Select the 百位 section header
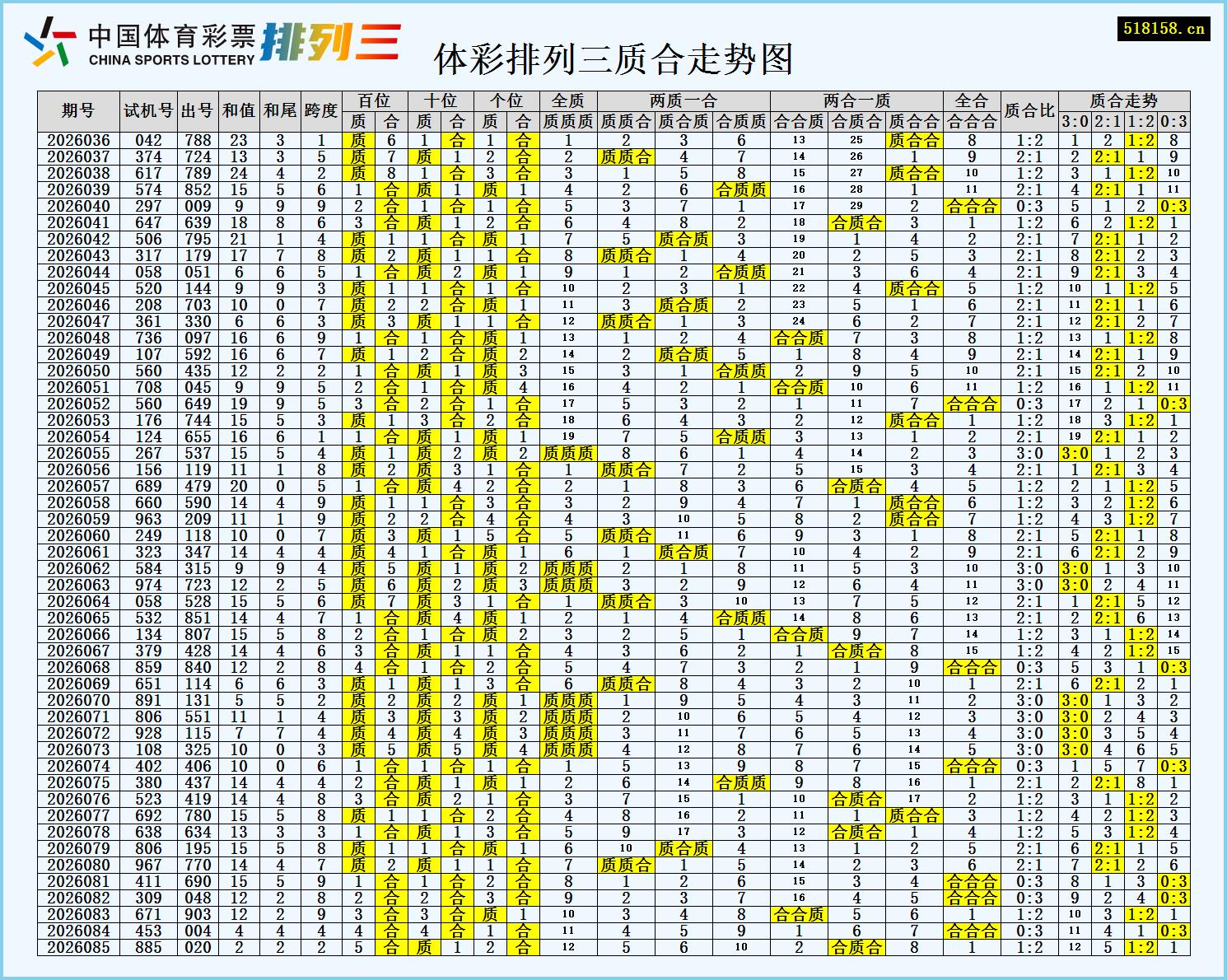 coord(375,100)
